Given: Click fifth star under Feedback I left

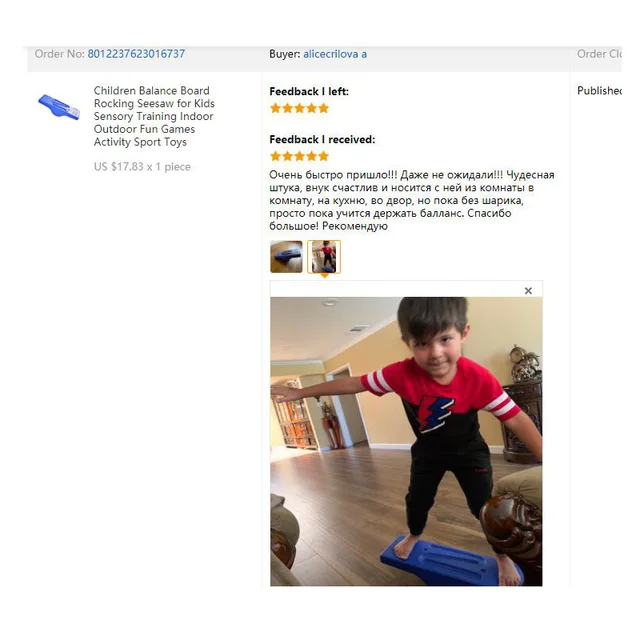Looking at the screenshot, I should pos(324,108).
